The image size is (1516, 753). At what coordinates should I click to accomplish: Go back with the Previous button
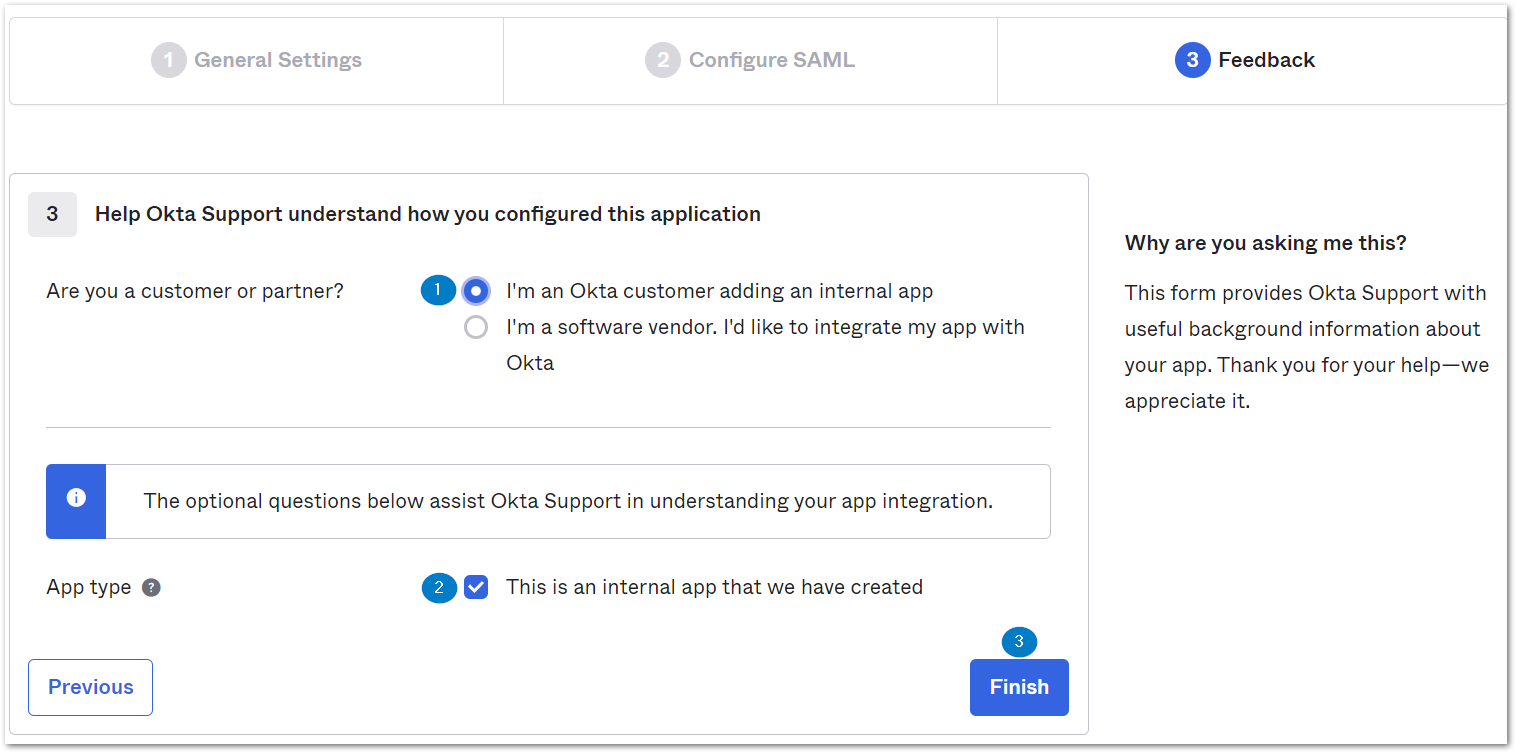click(x=90, y=687)
